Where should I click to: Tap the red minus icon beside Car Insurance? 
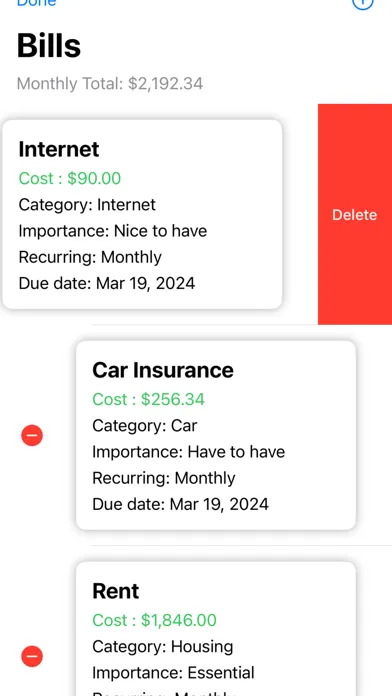point(32,435)
